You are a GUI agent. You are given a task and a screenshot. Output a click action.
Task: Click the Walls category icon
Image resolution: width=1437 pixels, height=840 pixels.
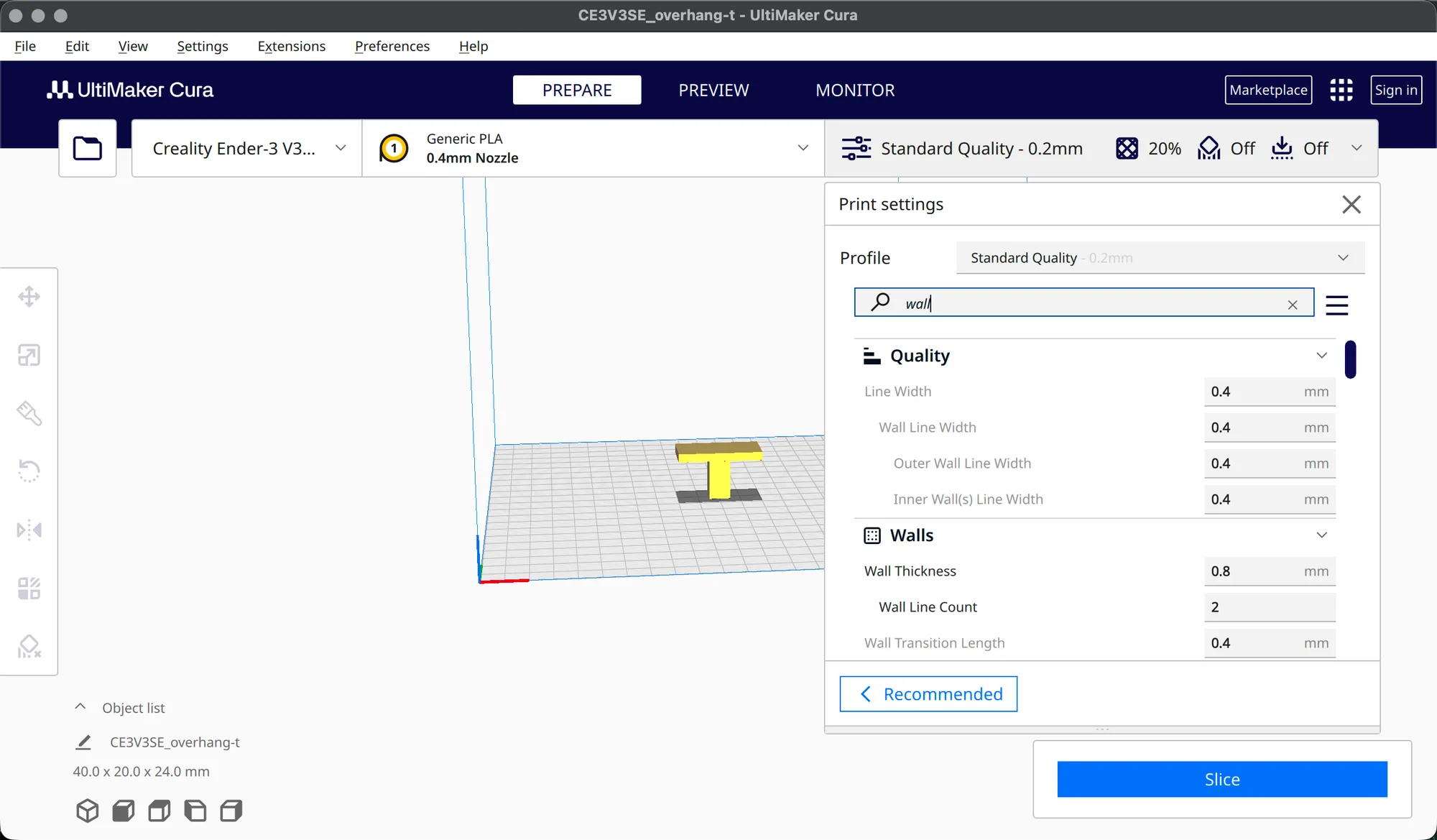872,535
